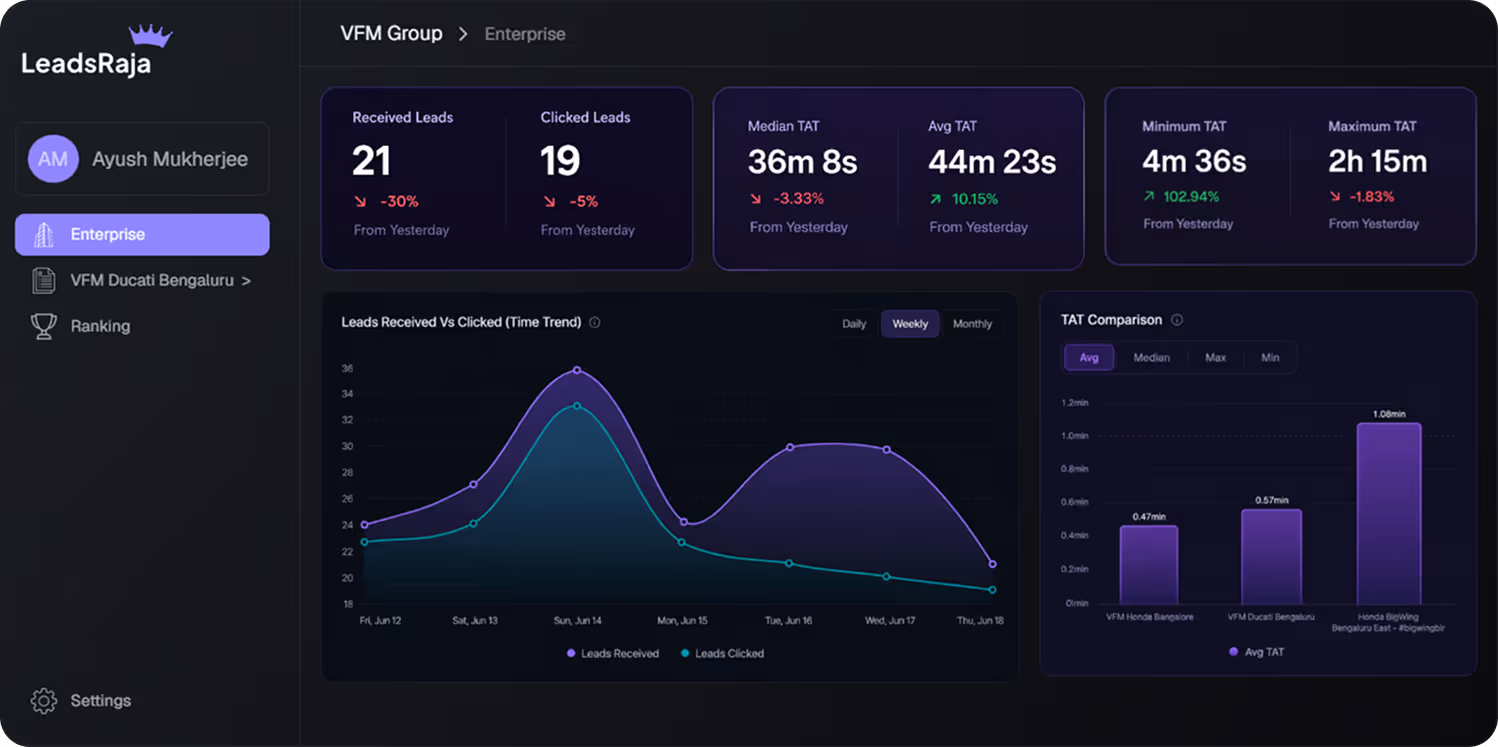This screenshot has height=747, width=1498.
Task: Click the Honda BigWing Bengaluru East bar
Action: 1389,513
